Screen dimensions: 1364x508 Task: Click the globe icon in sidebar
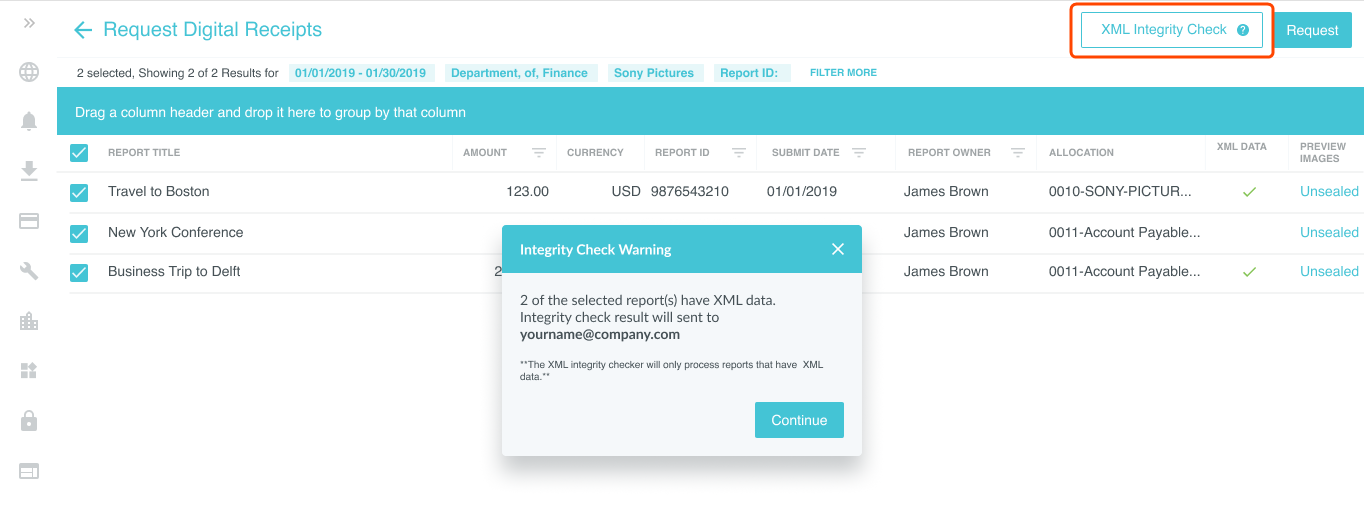click(29, 72)
